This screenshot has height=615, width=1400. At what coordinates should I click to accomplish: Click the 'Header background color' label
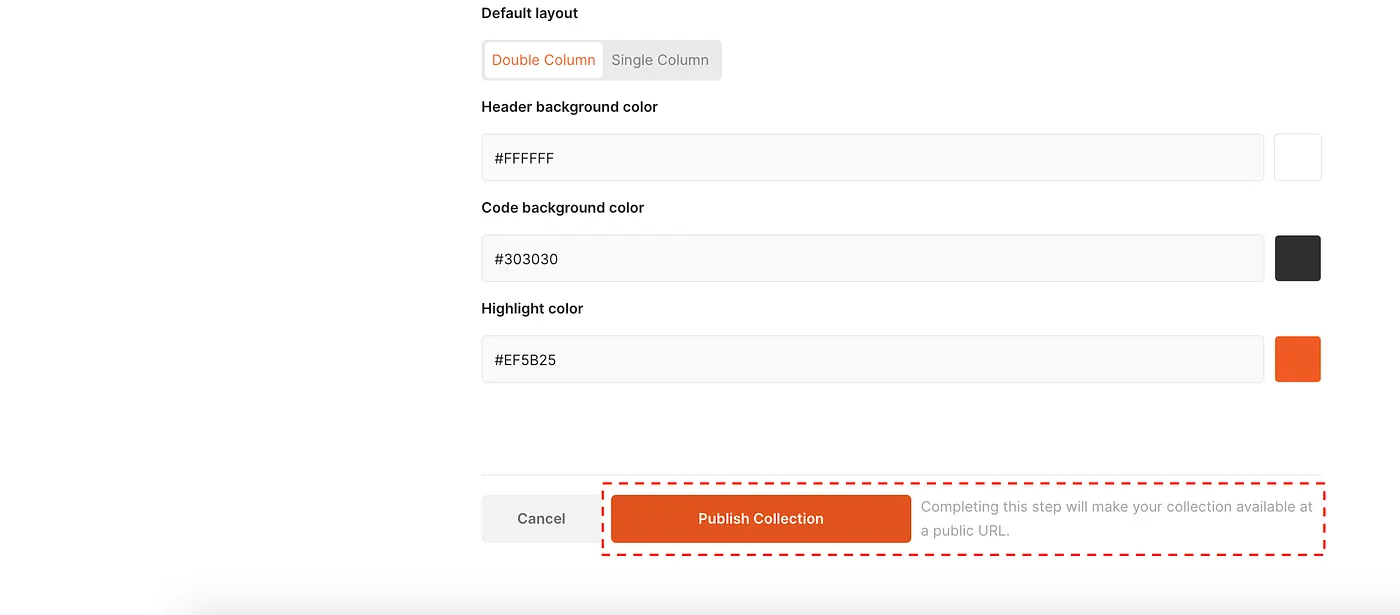click(x=570, y=107)
